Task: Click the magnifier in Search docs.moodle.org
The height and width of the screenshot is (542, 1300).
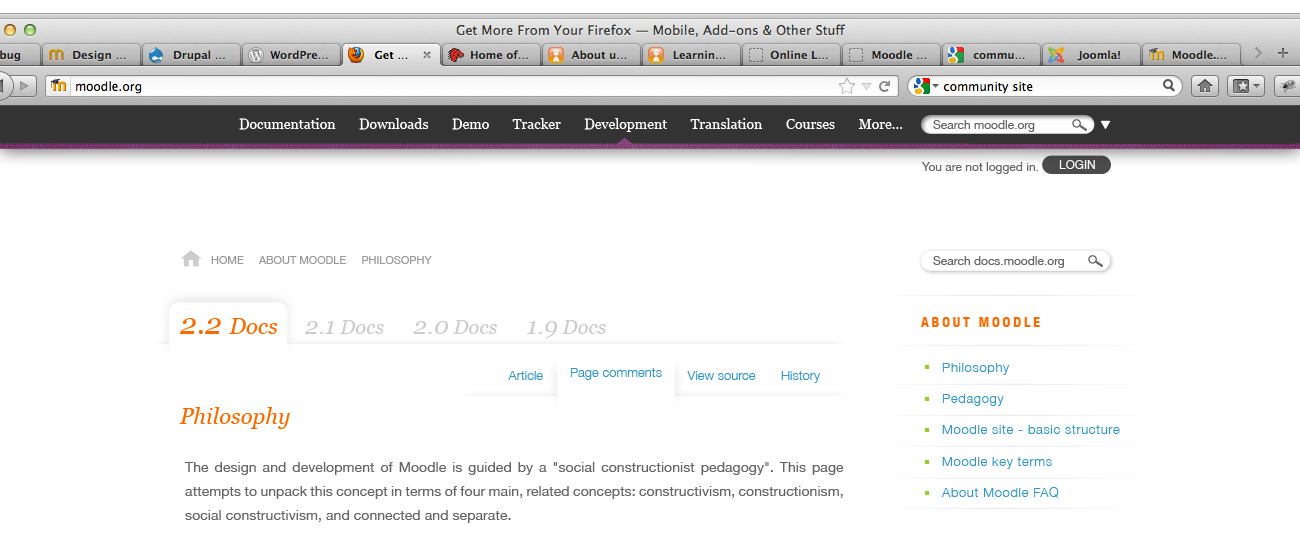Action: click(x=1096, y=261)
